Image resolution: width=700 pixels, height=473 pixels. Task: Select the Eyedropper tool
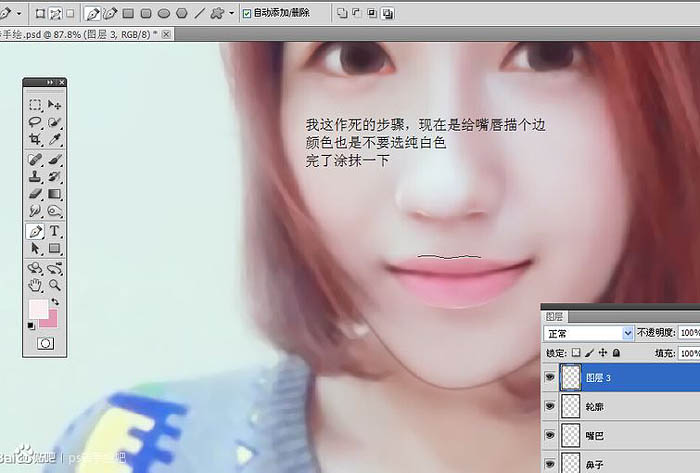point(54,139)
